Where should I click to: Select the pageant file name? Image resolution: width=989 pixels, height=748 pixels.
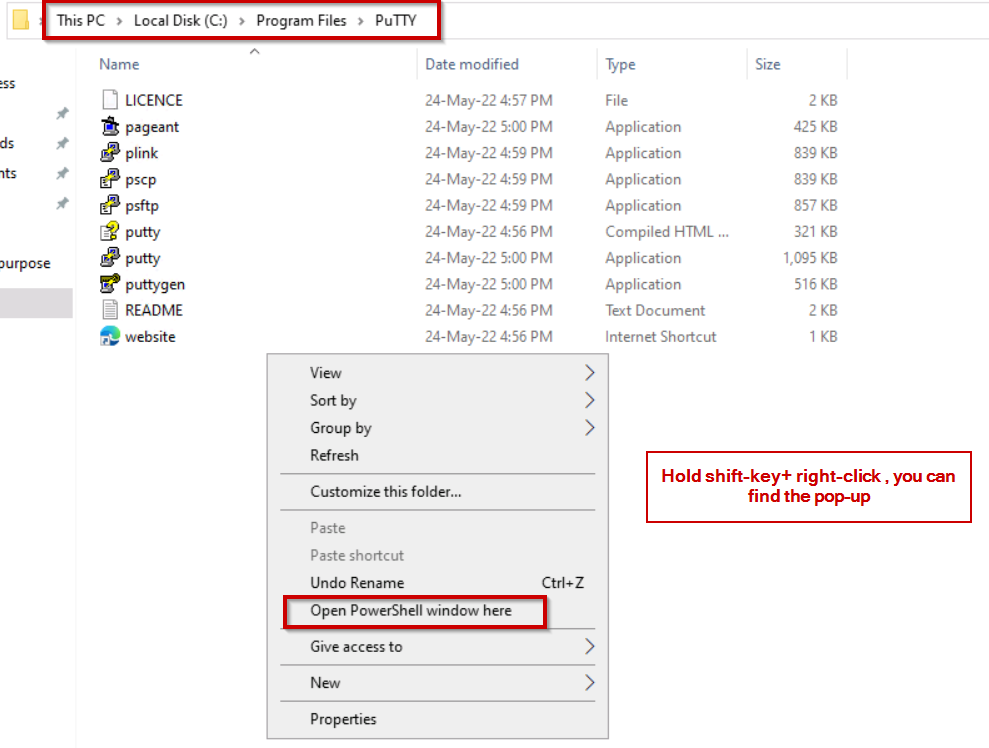tap(152, 127)
